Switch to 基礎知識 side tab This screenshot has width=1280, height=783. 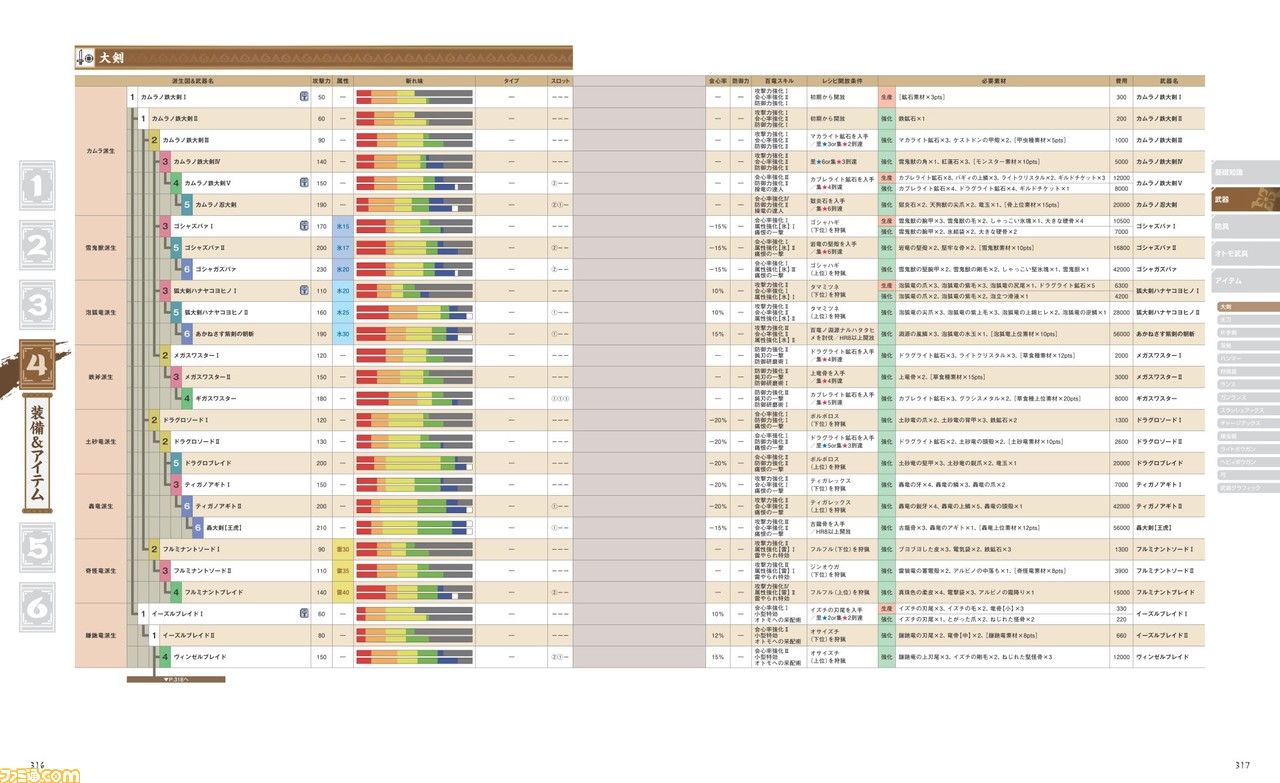click(x=1245, y=172)
